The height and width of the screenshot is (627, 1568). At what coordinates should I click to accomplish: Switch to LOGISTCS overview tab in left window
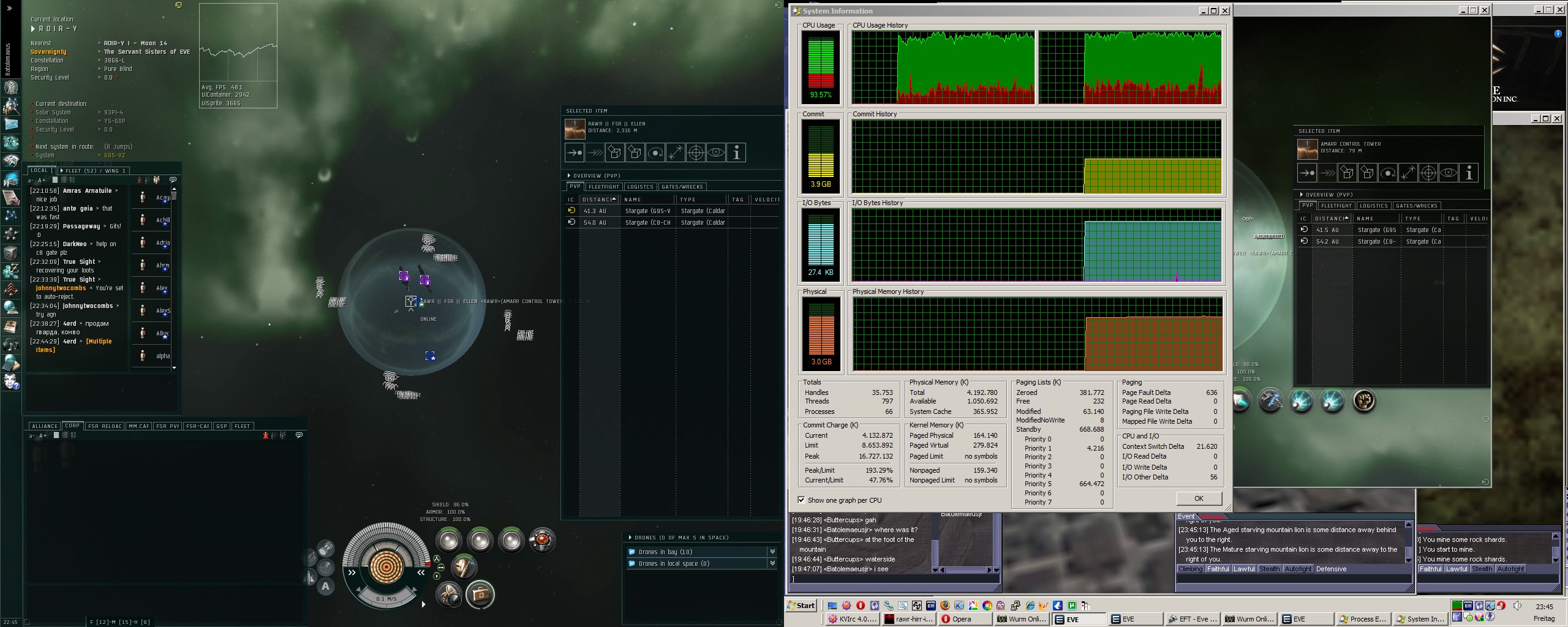click(x=640, y=187)
